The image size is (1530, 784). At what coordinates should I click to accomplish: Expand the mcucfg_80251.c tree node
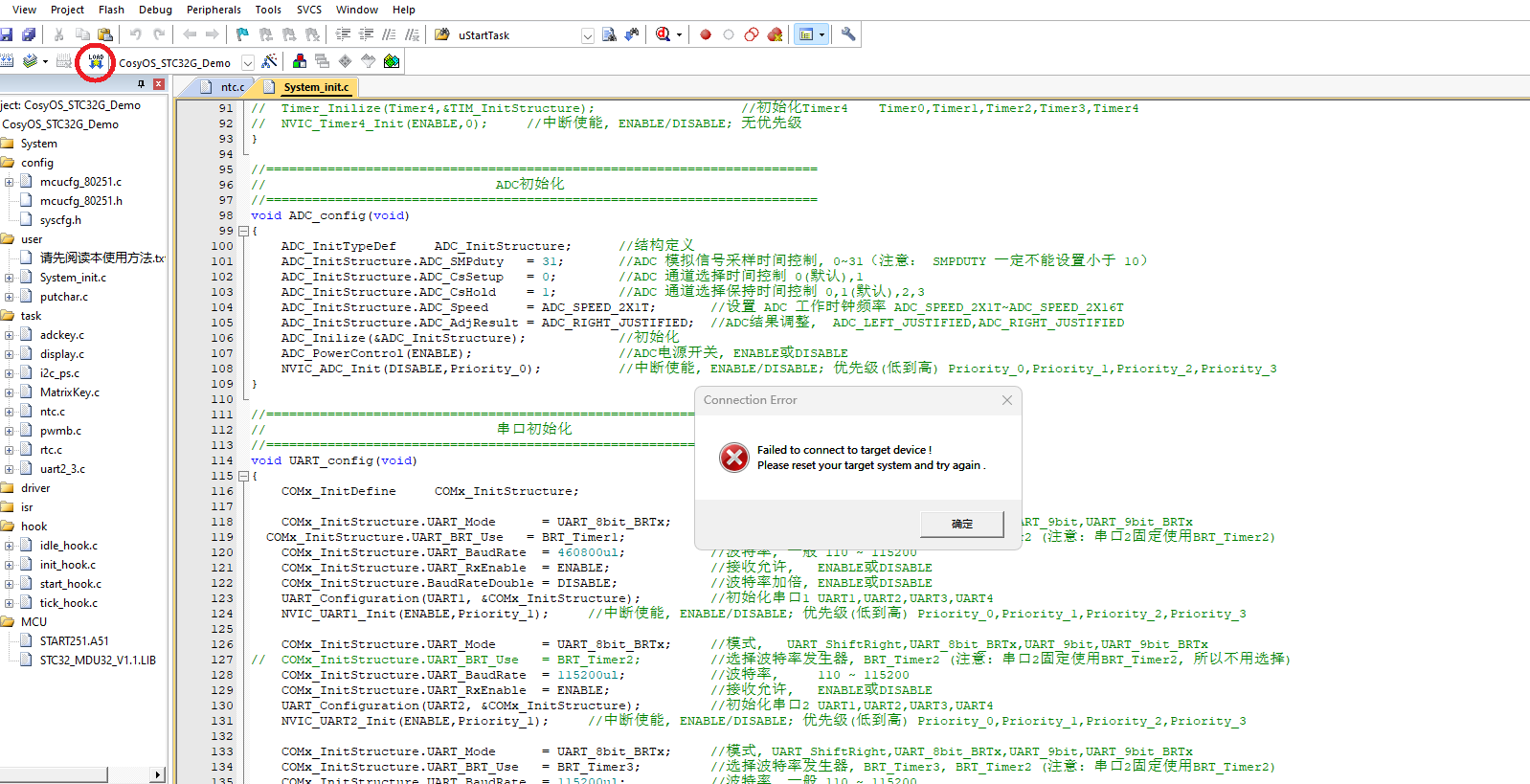(9, 182)
